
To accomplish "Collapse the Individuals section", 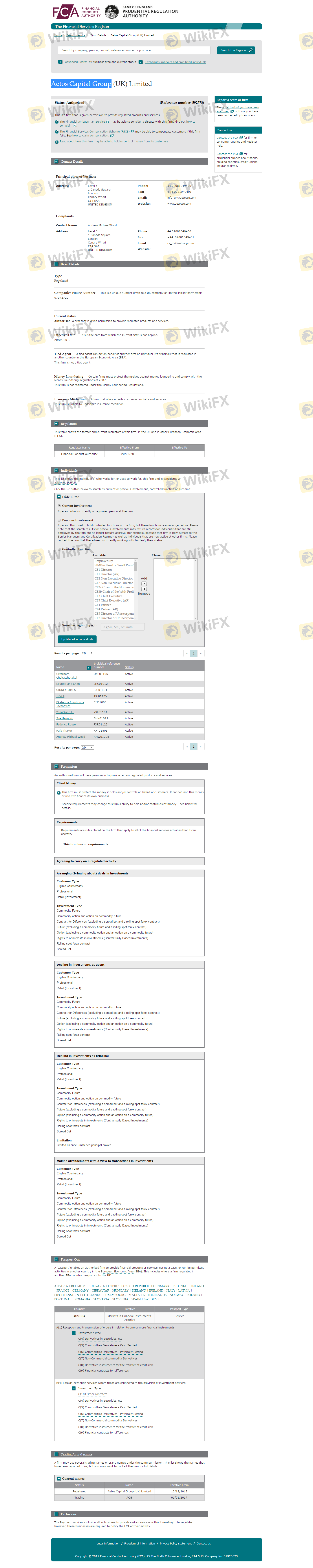I will pos(56,471).
